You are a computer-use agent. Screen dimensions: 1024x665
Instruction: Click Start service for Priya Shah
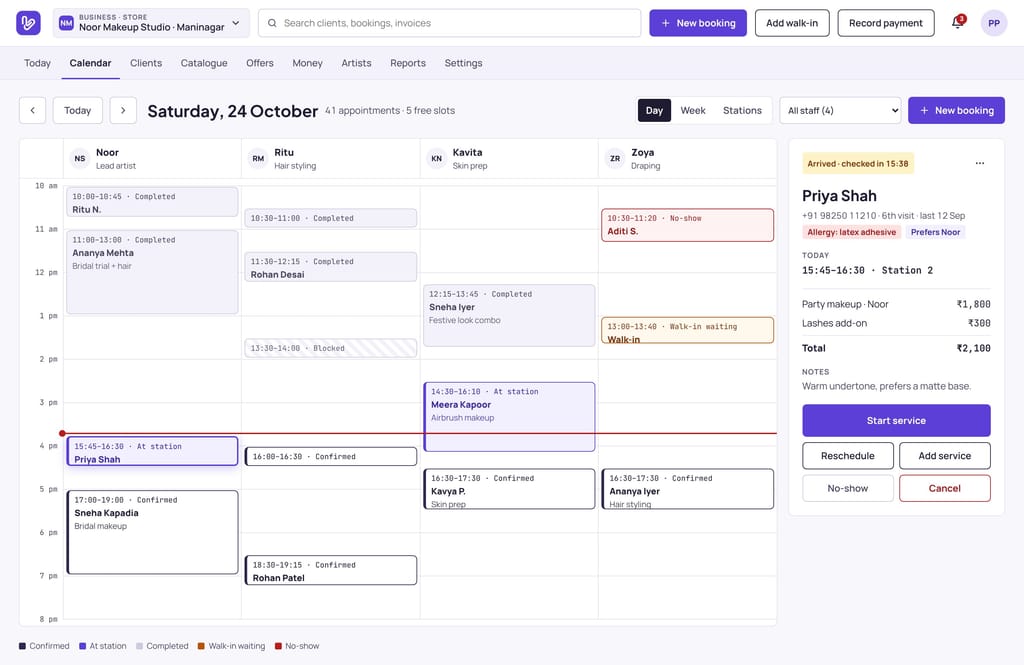tap(896, 421)
